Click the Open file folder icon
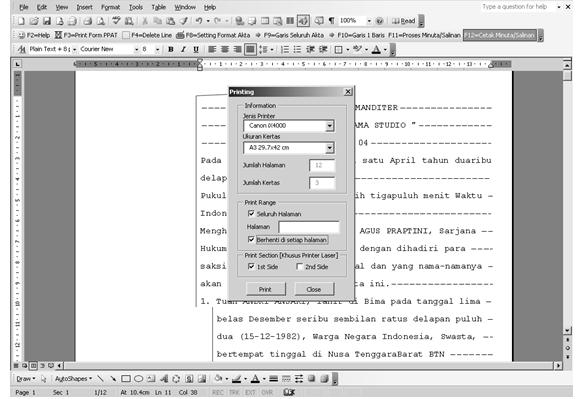Screen dimensions: 579x399 34,21
